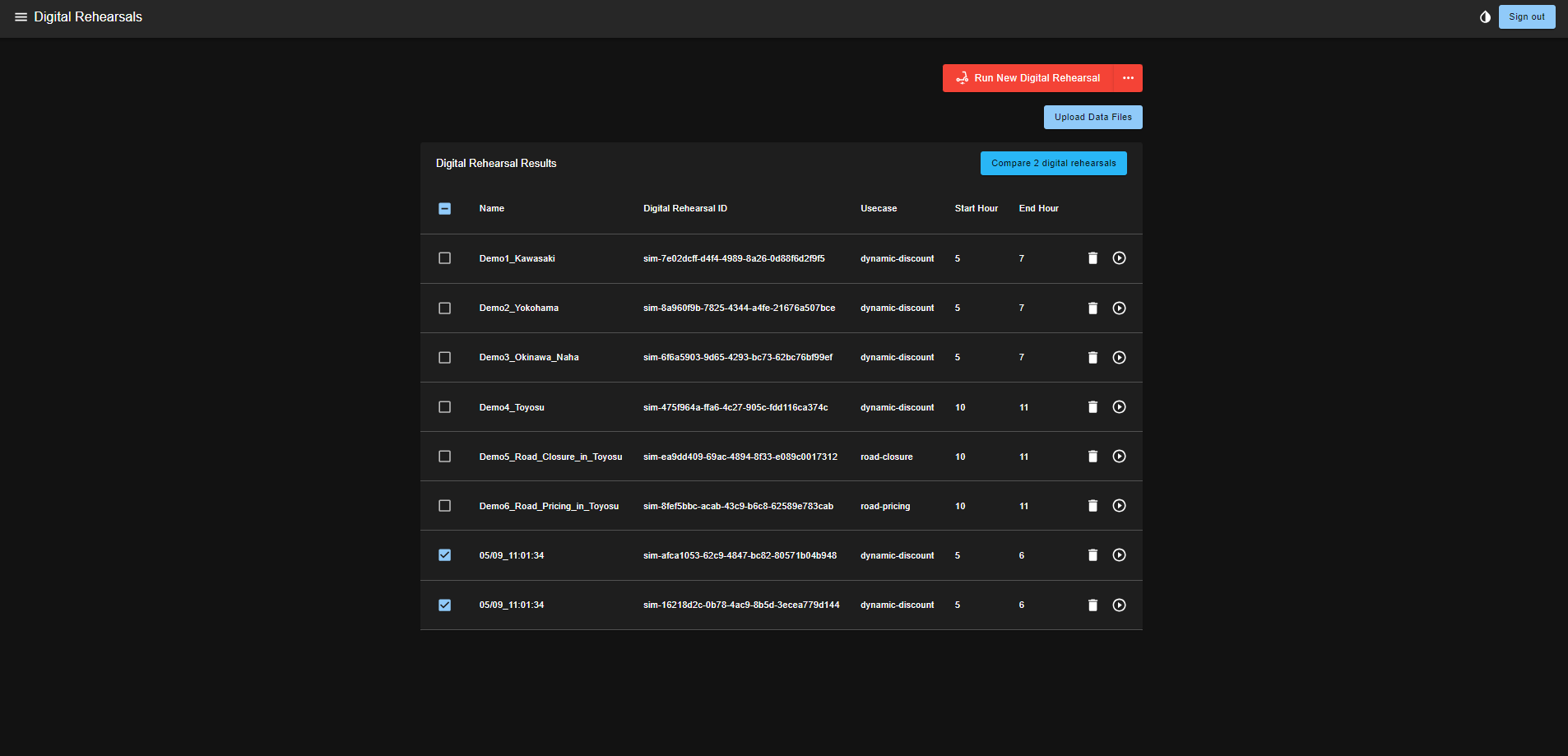This screenshot has width=1568, height=756.
Task: Delete the last 05/09_11:01:34 rehearsal
Action: coord(1092,605)
